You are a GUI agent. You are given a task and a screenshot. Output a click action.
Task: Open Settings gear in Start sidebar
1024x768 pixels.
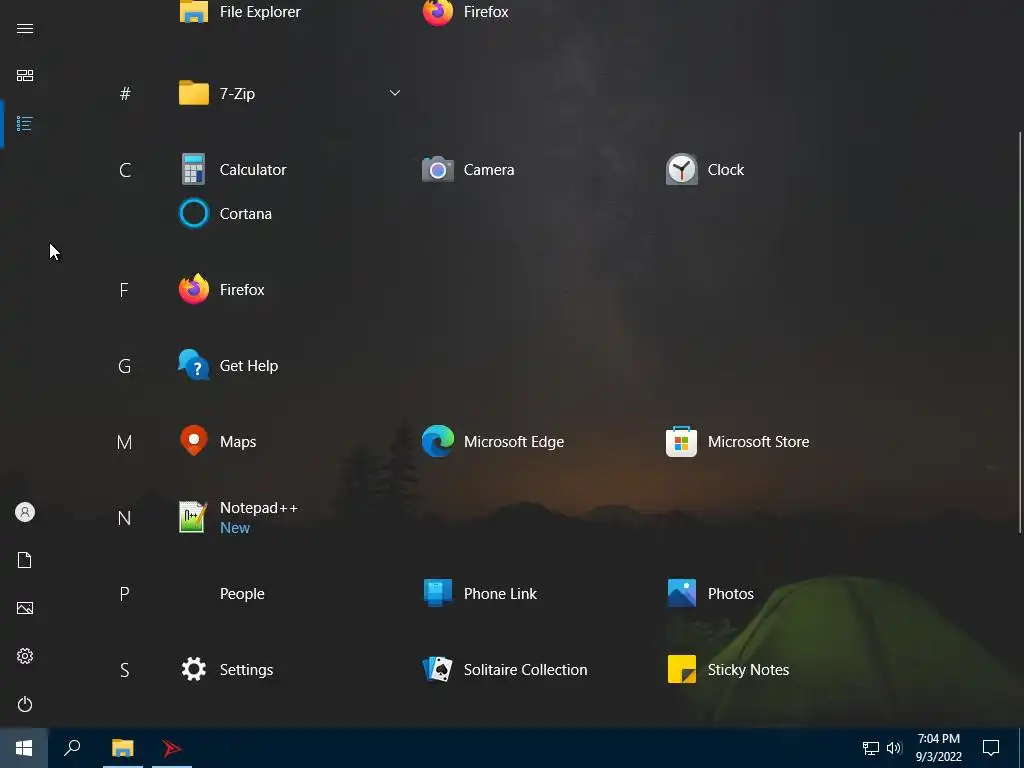tap(25, 656)
